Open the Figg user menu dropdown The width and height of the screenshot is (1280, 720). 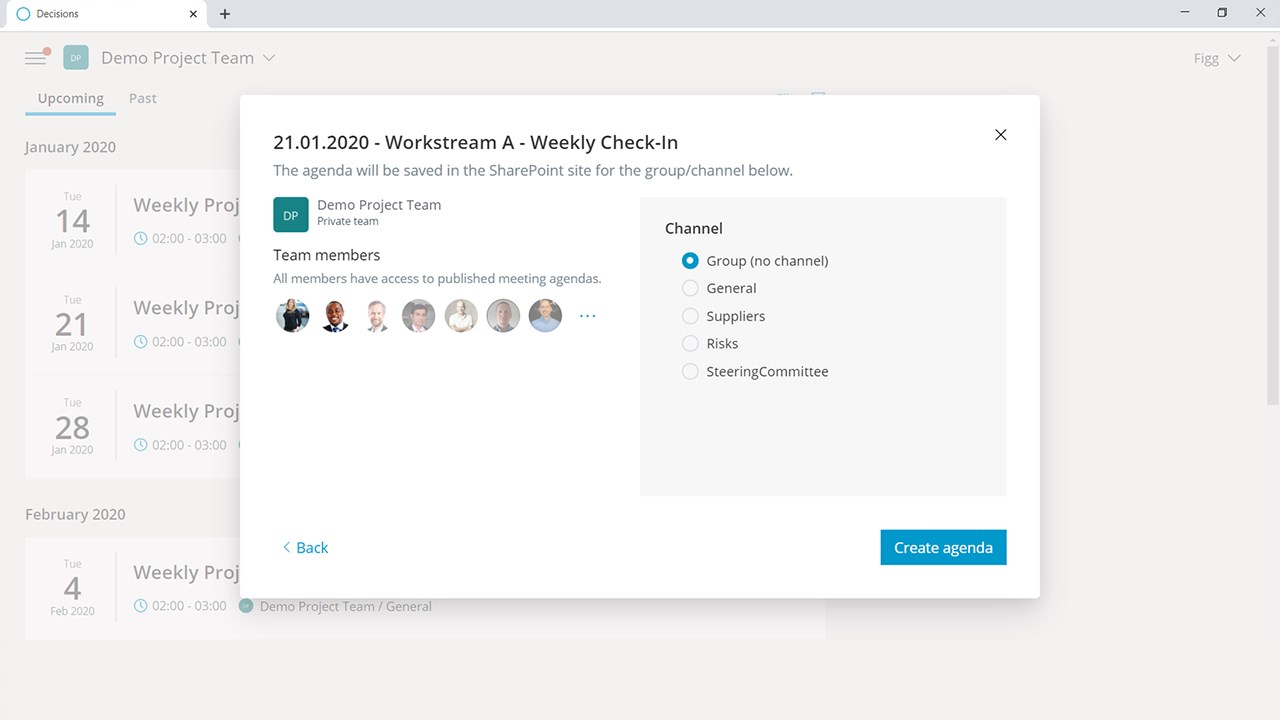(1217, 58)
